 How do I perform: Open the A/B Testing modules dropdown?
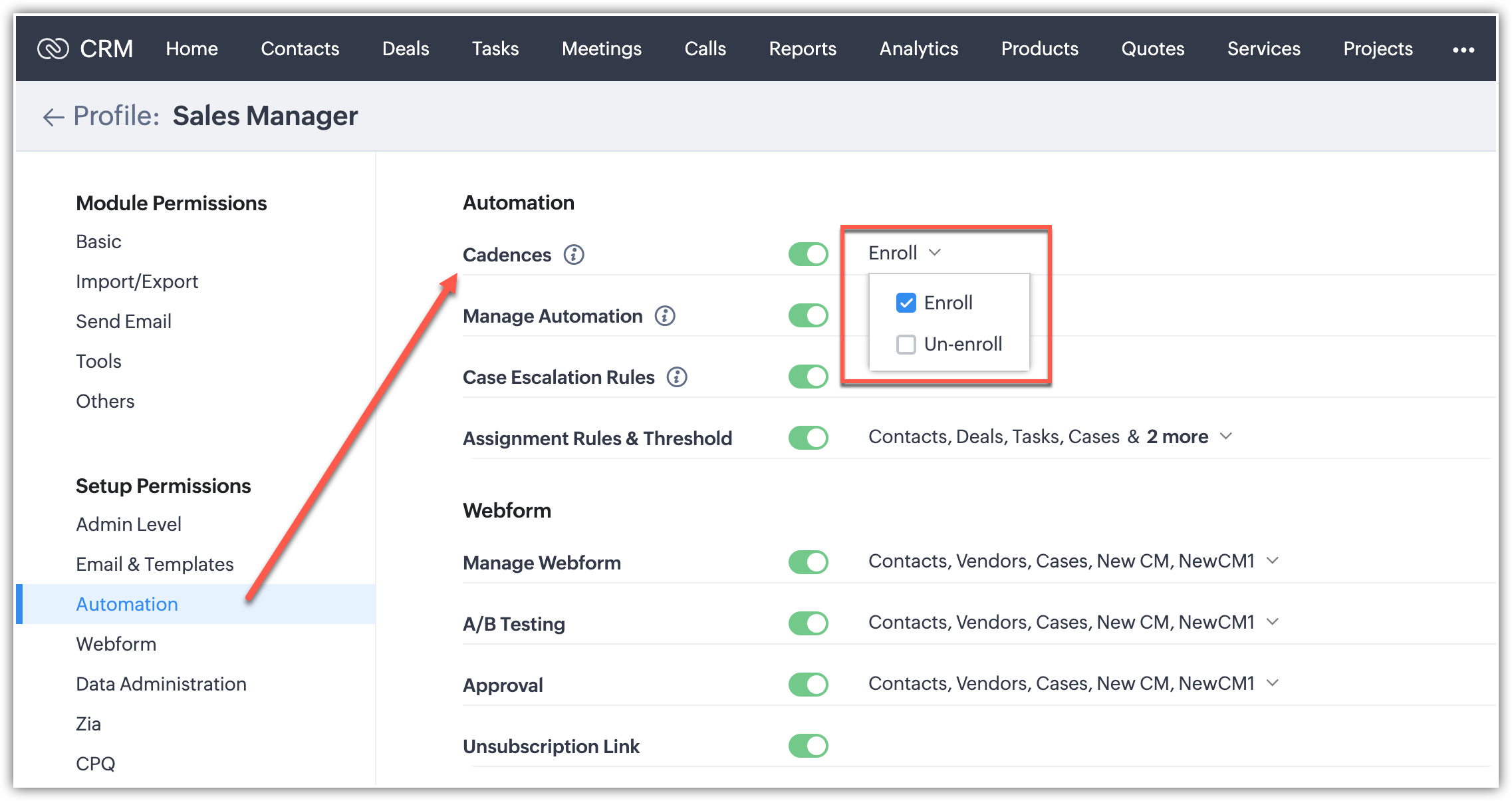(x=1272, y=621)
